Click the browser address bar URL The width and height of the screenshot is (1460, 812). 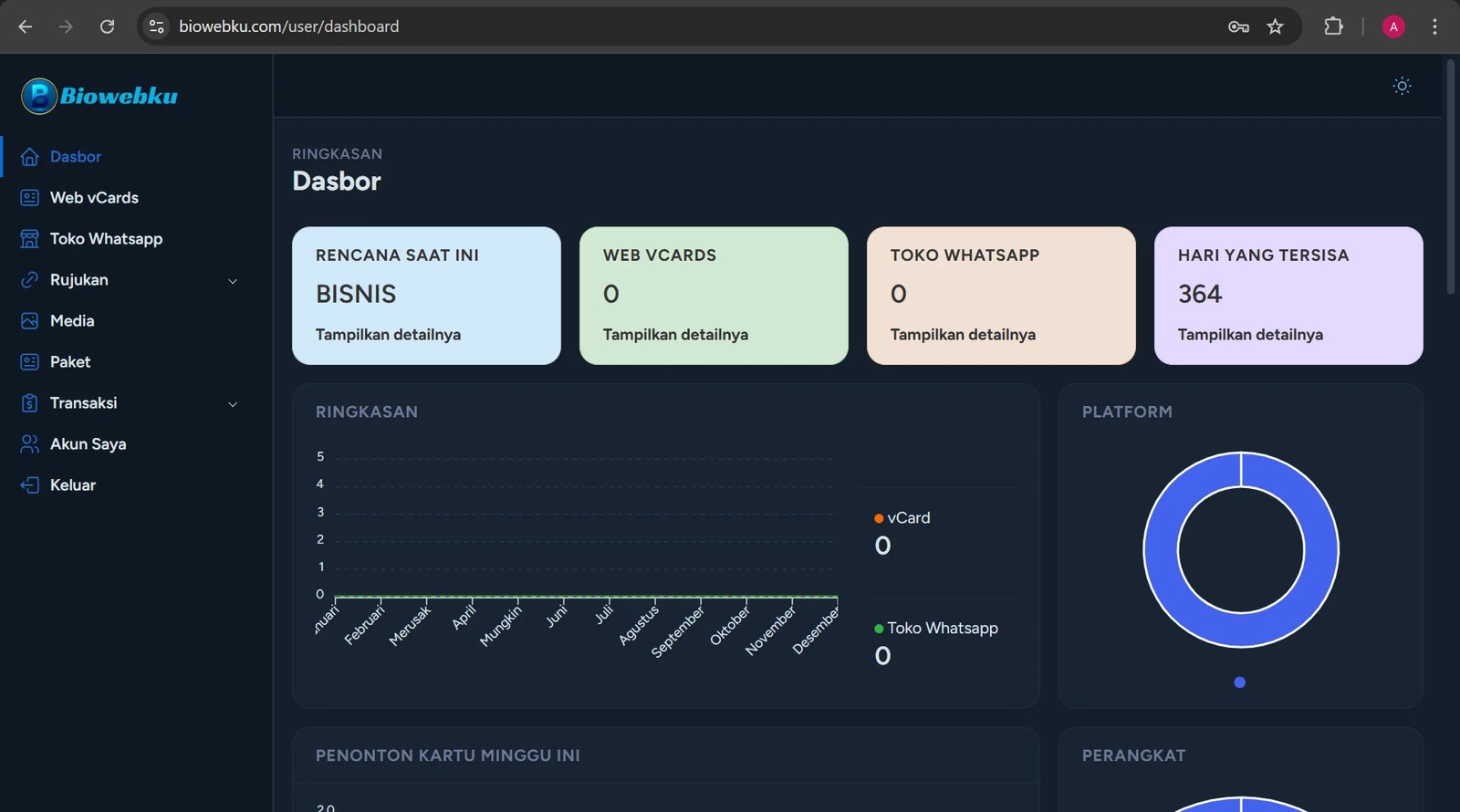[288, 26]
